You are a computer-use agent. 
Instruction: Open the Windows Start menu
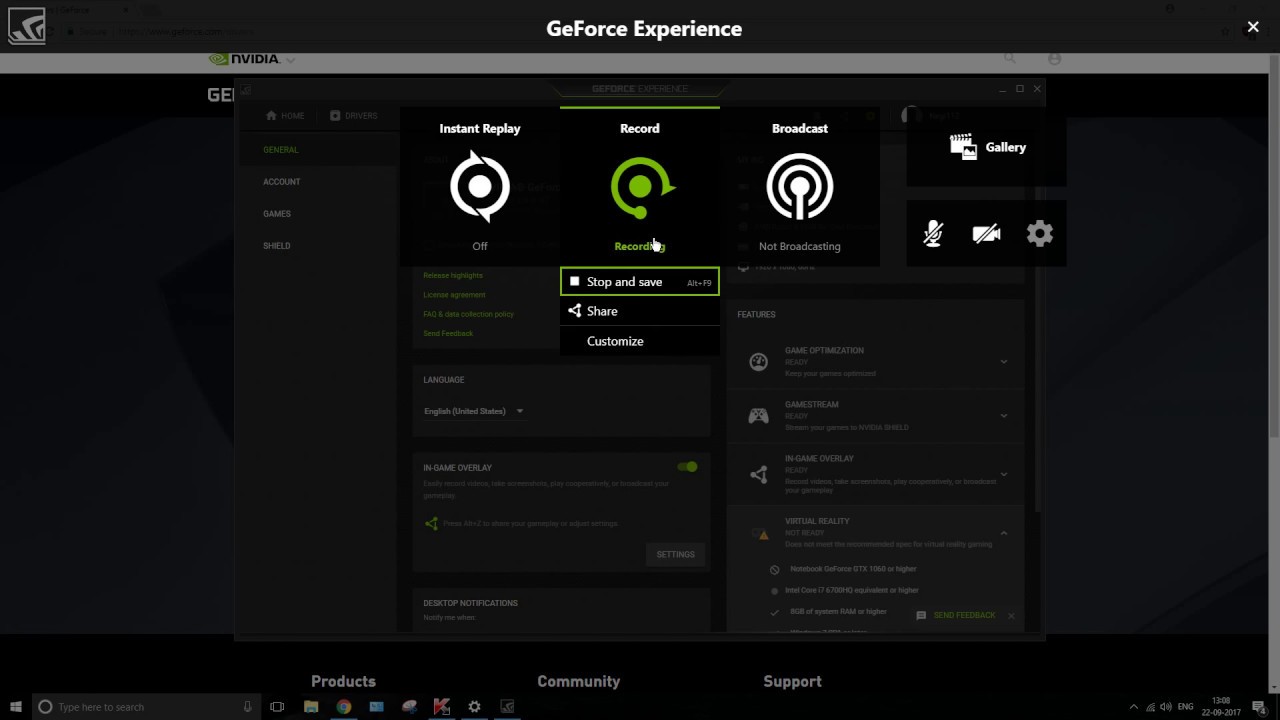pos(15,707)
